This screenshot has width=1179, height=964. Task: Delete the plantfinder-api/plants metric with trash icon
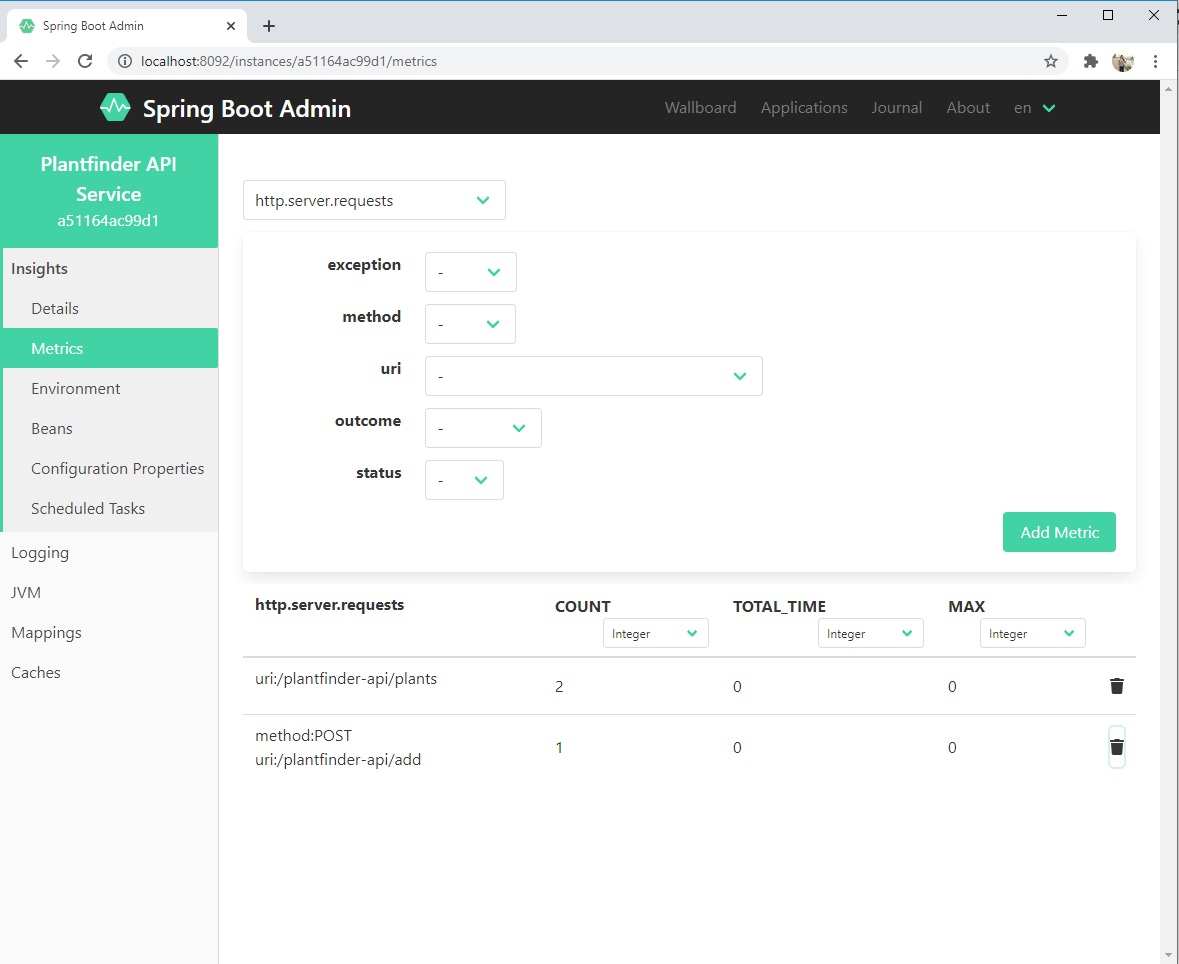coord(1117,686)
